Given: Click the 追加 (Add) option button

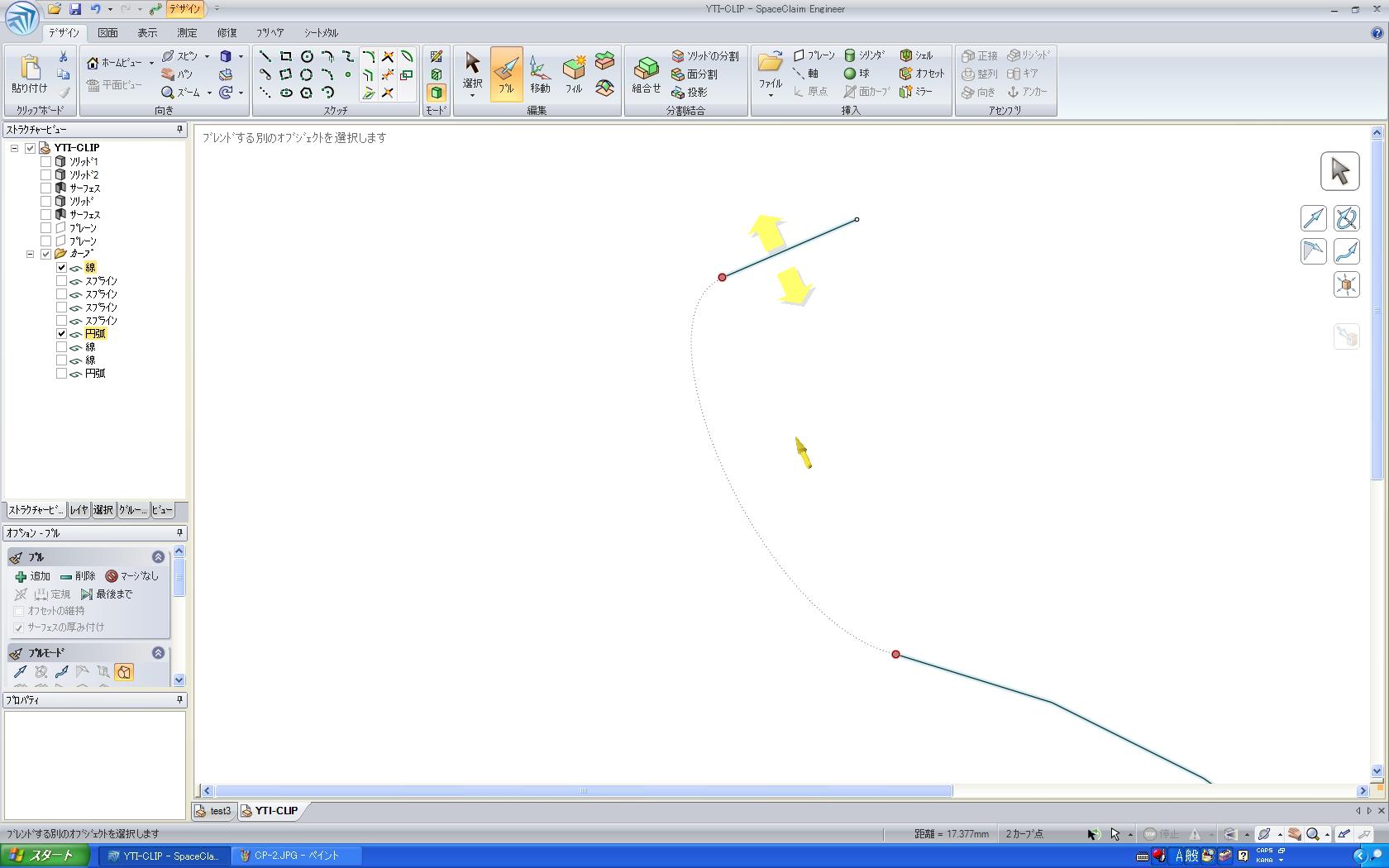Looking at the screenshot, I should tap(32, 576).
